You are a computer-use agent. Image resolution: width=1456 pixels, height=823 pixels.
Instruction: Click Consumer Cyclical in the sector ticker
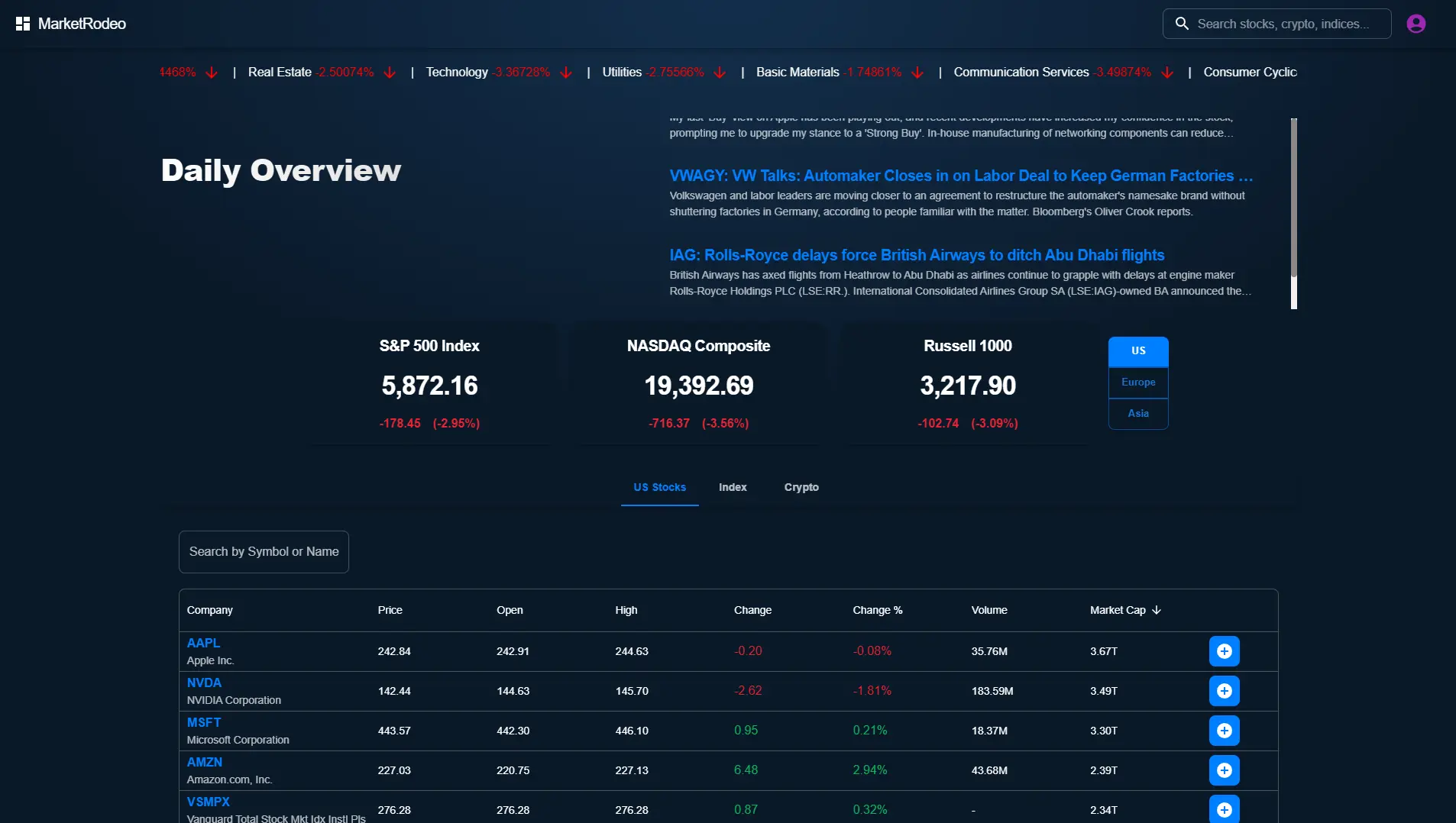click(x=1251, y=73)
